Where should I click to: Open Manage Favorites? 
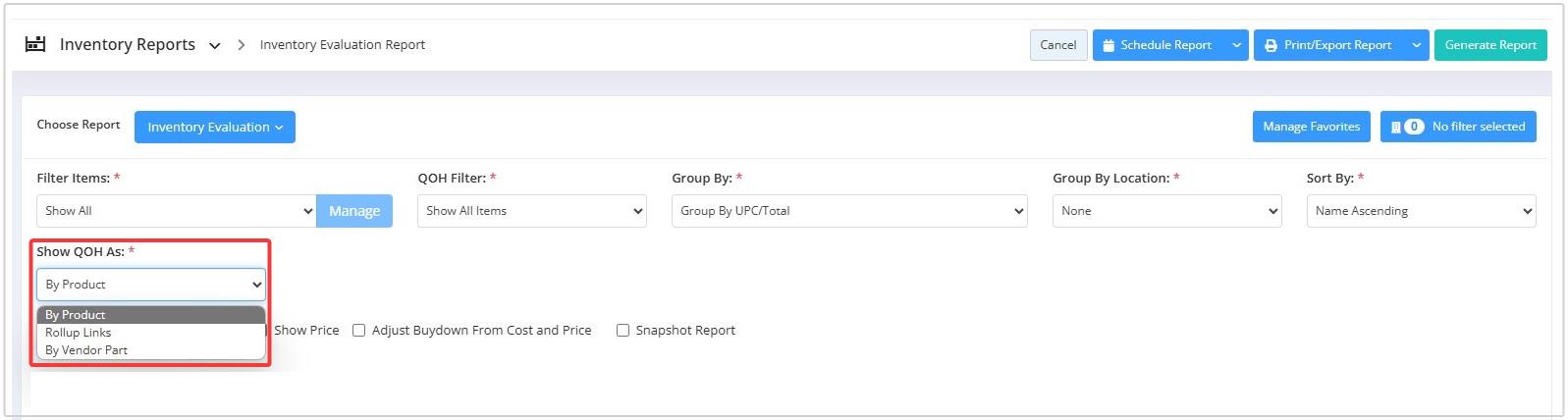pyautogui.click(x=1311, y=127)
